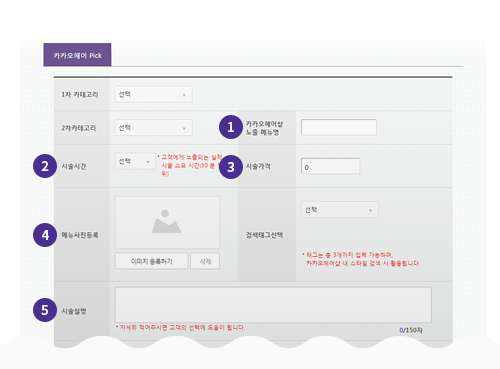Open the 시술시간 selection dropdown
The width and height of the screenshot is (500, 369).
(135, 161)
